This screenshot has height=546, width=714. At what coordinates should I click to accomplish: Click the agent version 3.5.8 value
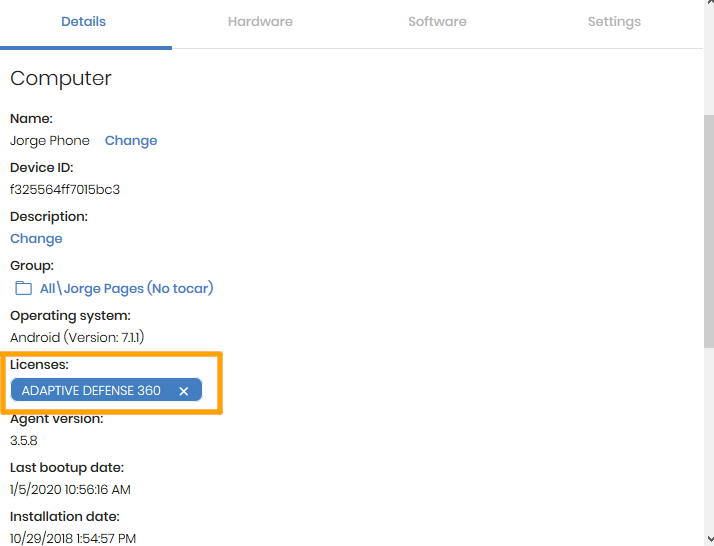click(24, 441)
